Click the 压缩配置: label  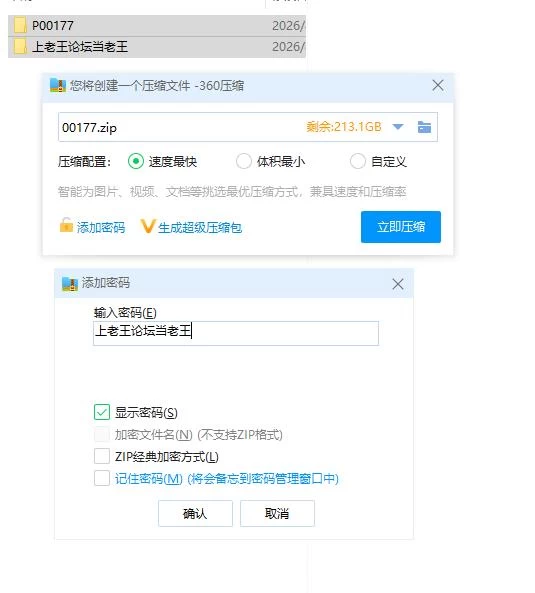84,162
